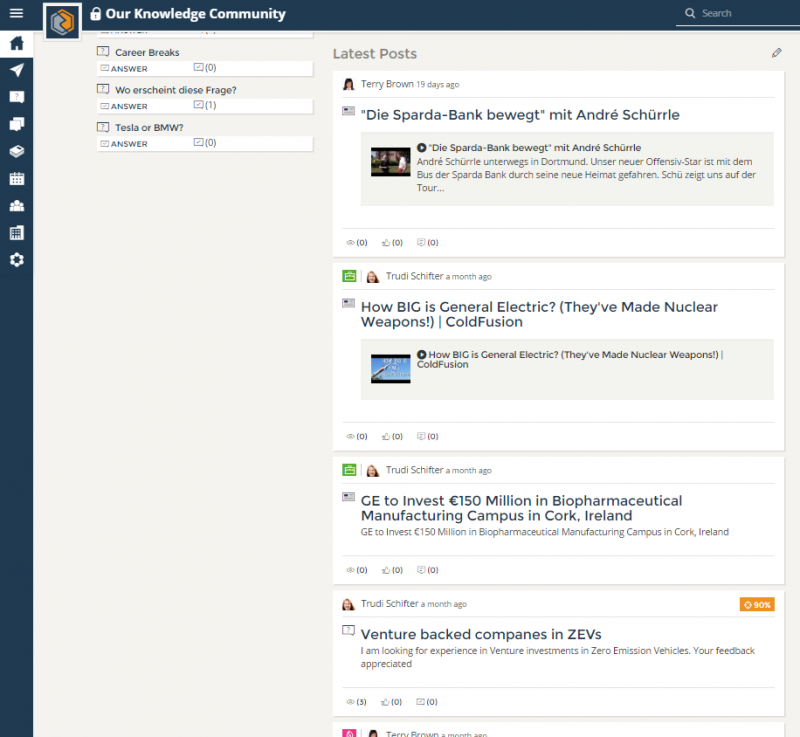This screenshot has width=800, height=737.
Task: Open the chat bubbles icon in sidebar
Action: click(16, 124)
